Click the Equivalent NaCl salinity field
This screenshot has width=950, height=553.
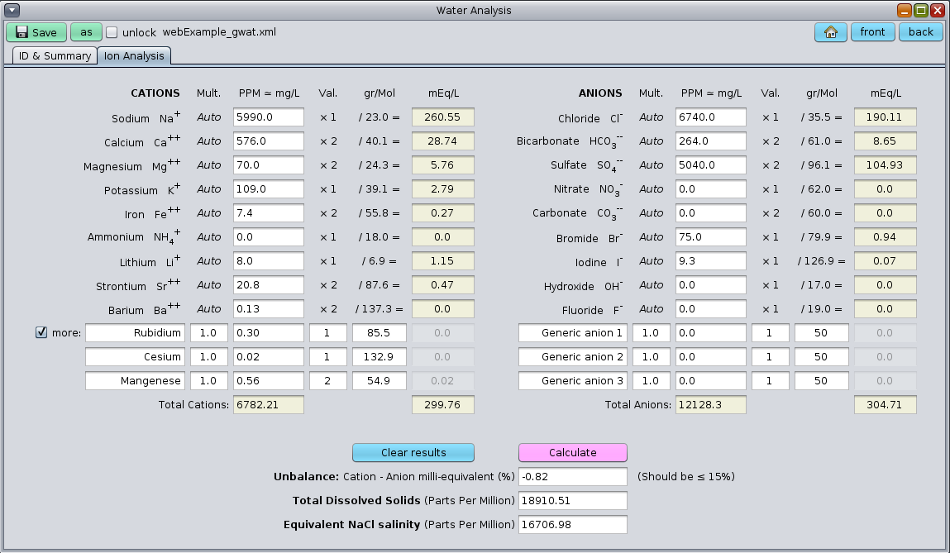click(x=573, y=524)
